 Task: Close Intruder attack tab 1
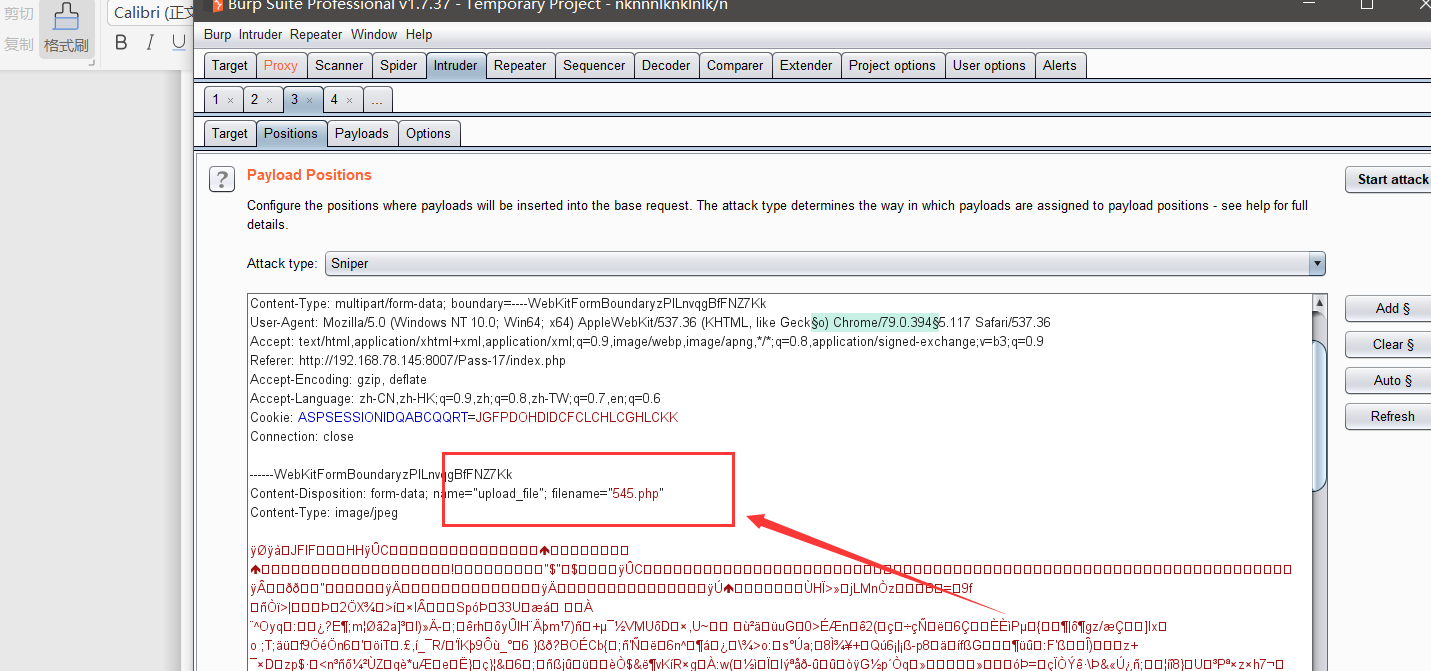coord(230,100)
